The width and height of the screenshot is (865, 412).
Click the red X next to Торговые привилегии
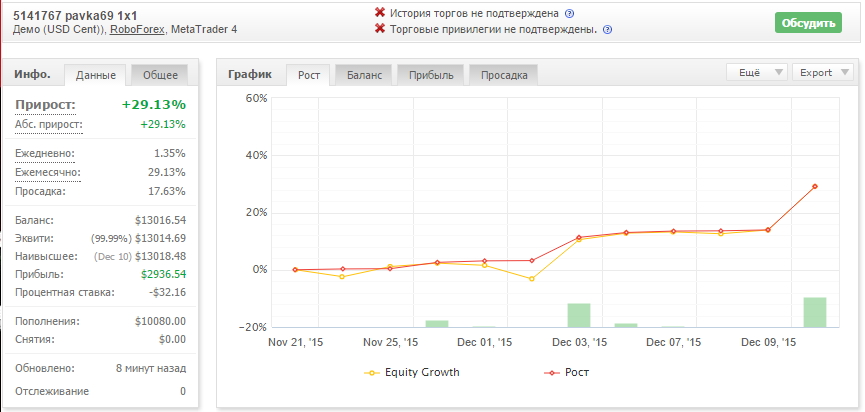tap(380, 28)
